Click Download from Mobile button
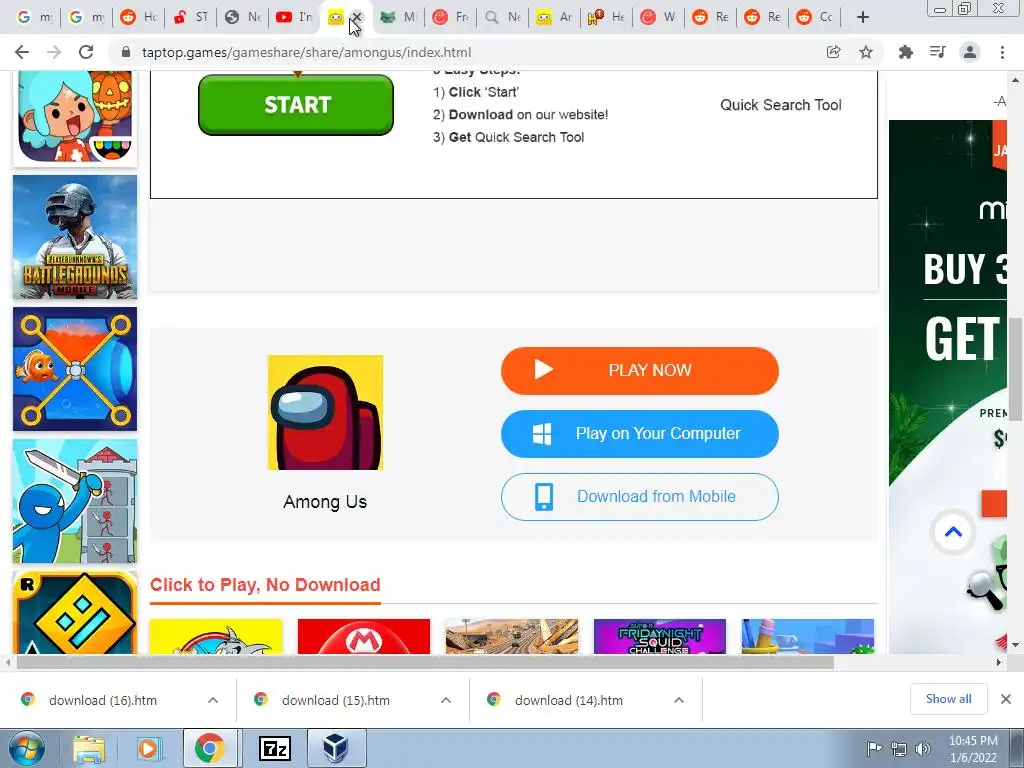The image size is (1024, 768). 640,497
